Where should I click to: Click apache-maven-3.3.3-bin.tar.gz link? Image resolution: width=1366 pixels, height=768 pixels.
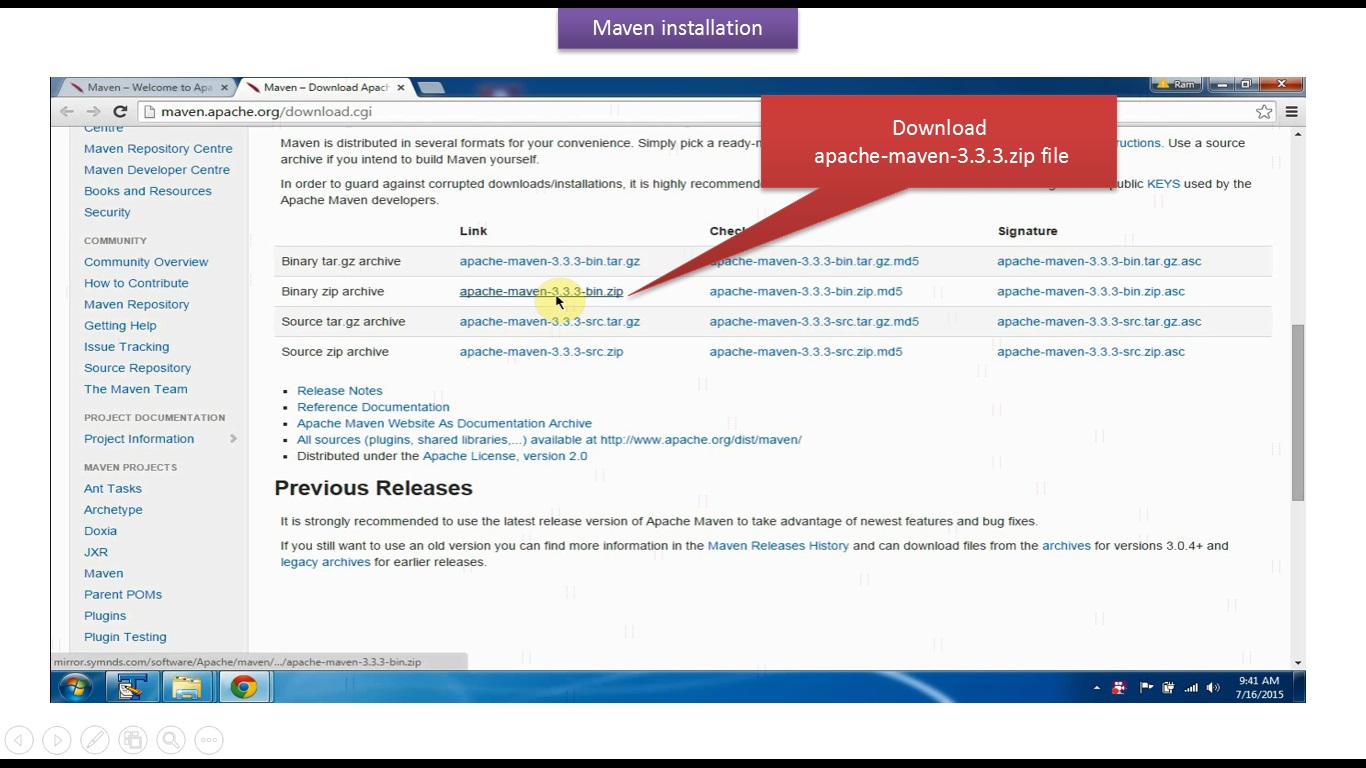click(x=550, y=262)
